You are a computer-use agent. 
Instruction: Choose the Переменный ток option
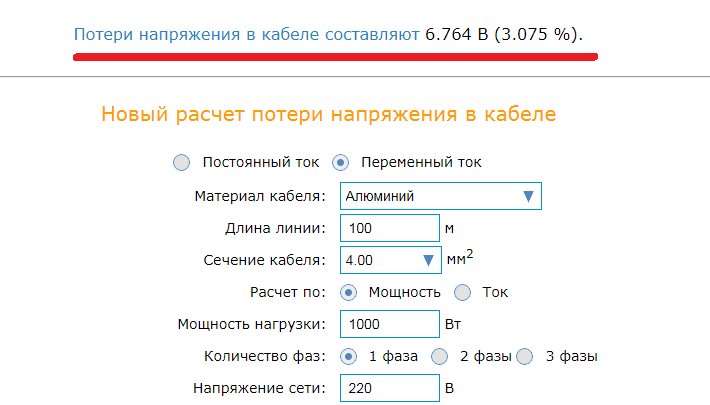(x=340, y=162)
